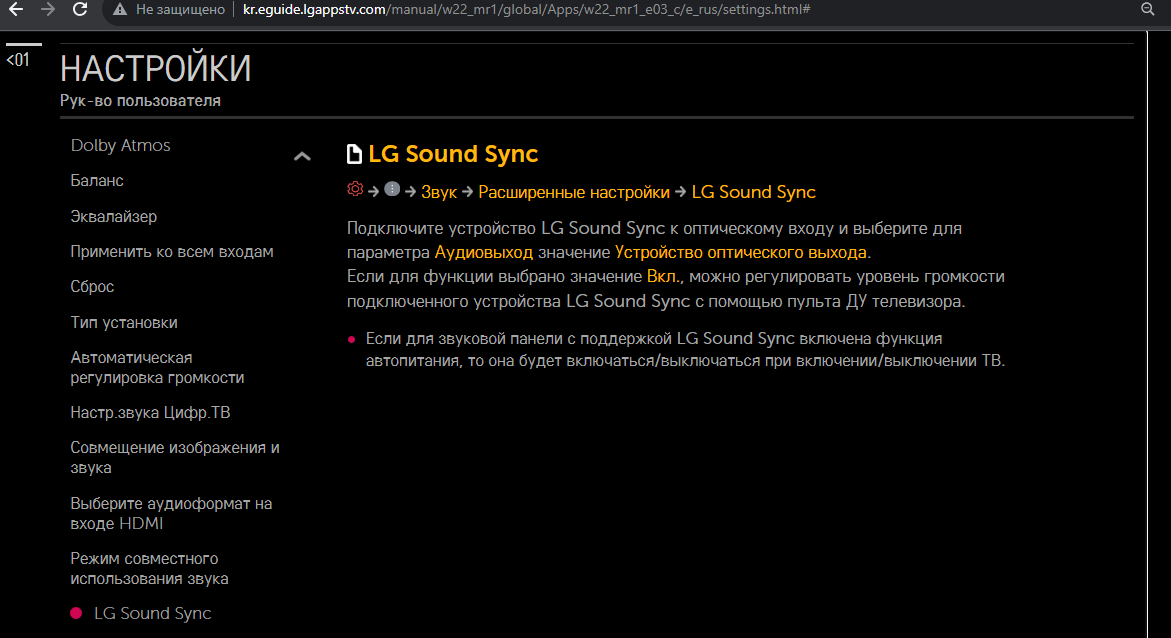Click the browser back arrow

(x=16, y=9)
